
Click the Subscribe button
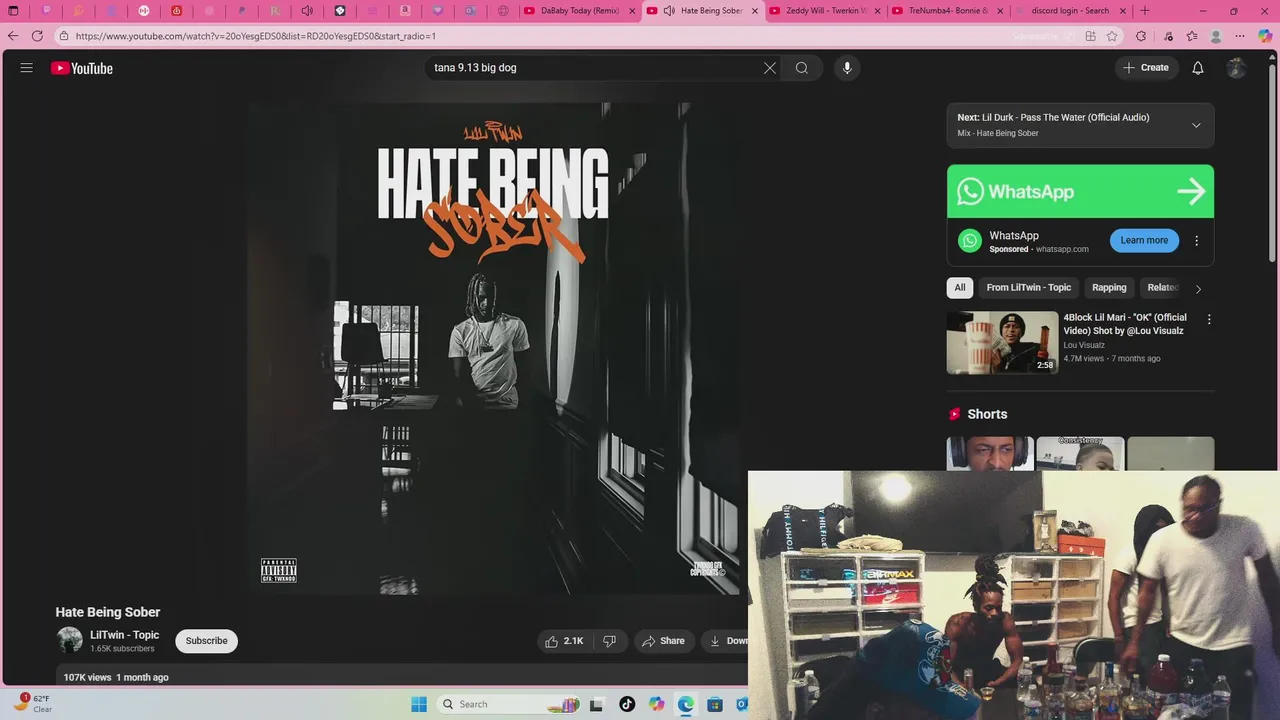tap(206, 641)
